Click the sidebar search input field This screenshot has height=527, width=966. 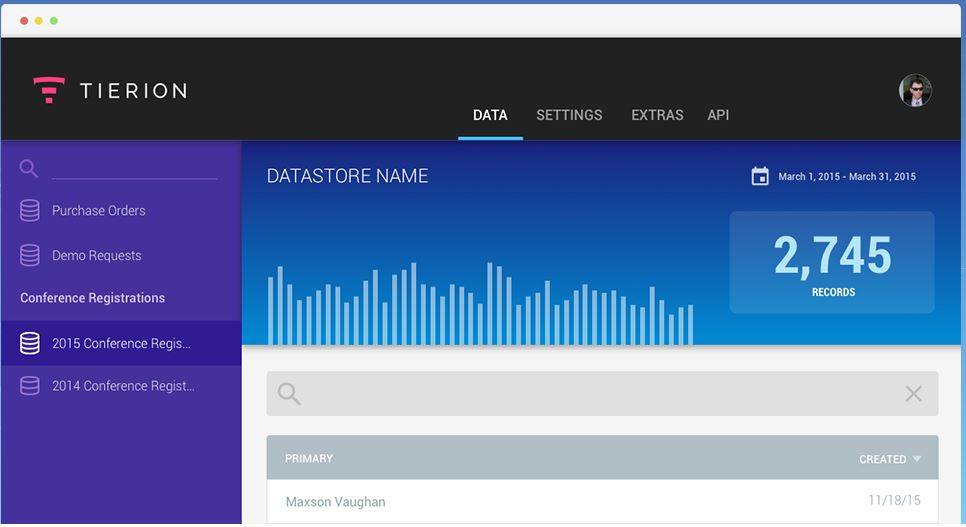tap(134, 168)
